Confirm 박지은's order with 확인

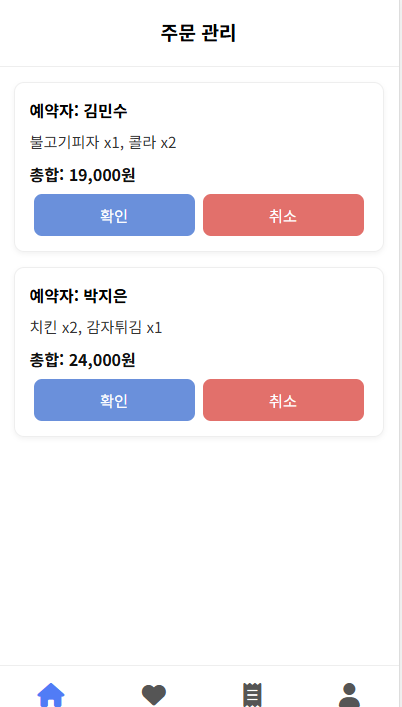(x=114, y=400)
